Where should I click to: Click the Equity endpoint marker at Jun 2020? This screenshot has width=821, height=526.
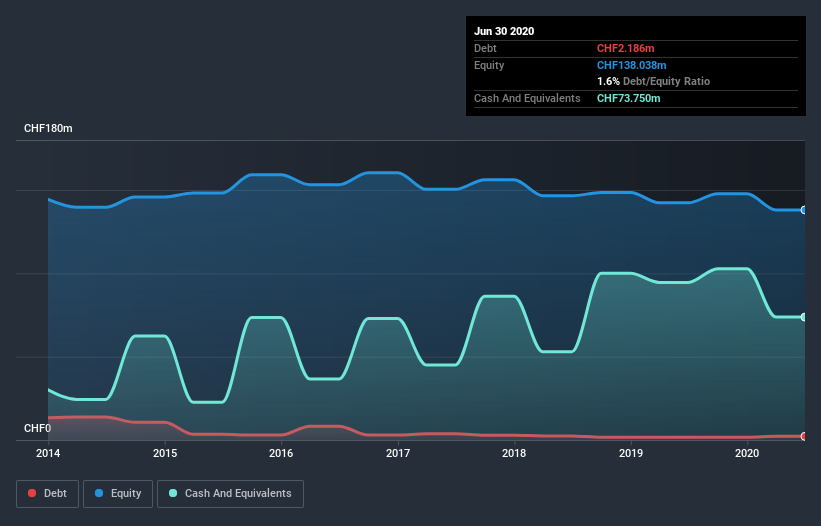[x=804, y=210]
